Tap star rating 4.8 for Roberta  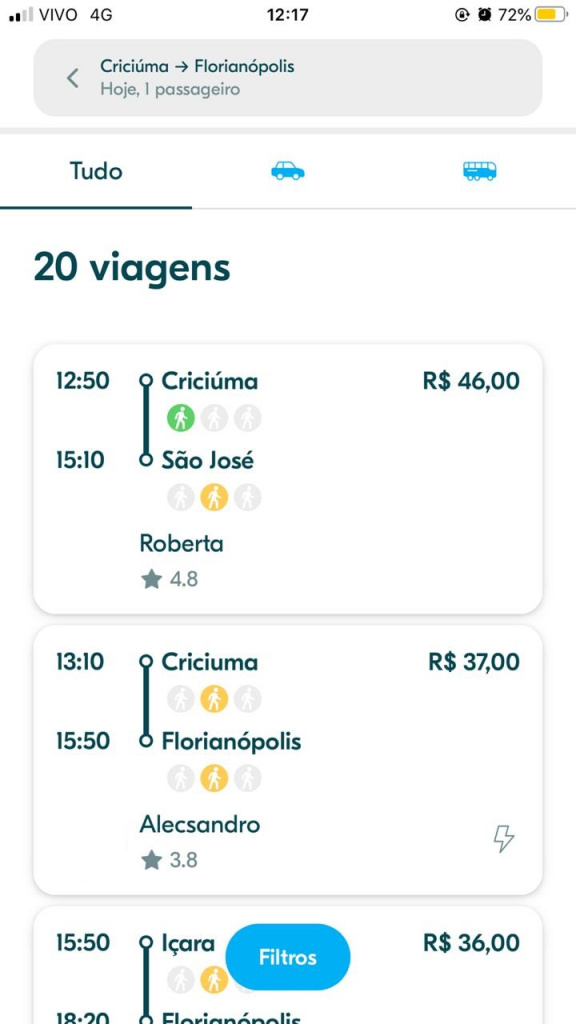pyautogui.click(x=169, y=579)
